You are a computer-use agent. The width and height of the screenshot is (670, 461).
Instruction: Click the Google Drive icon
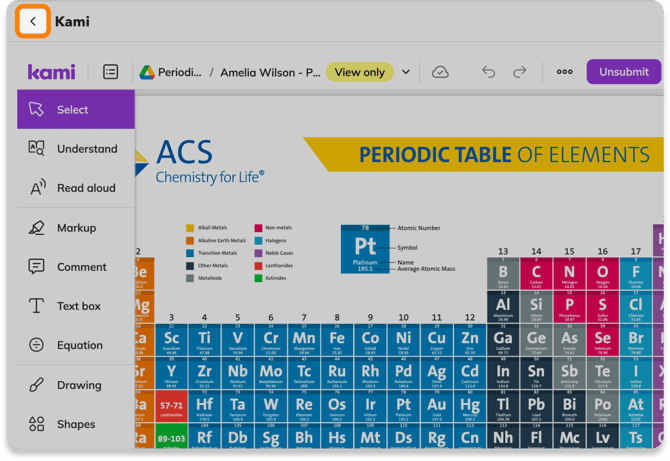coord(147,72)
